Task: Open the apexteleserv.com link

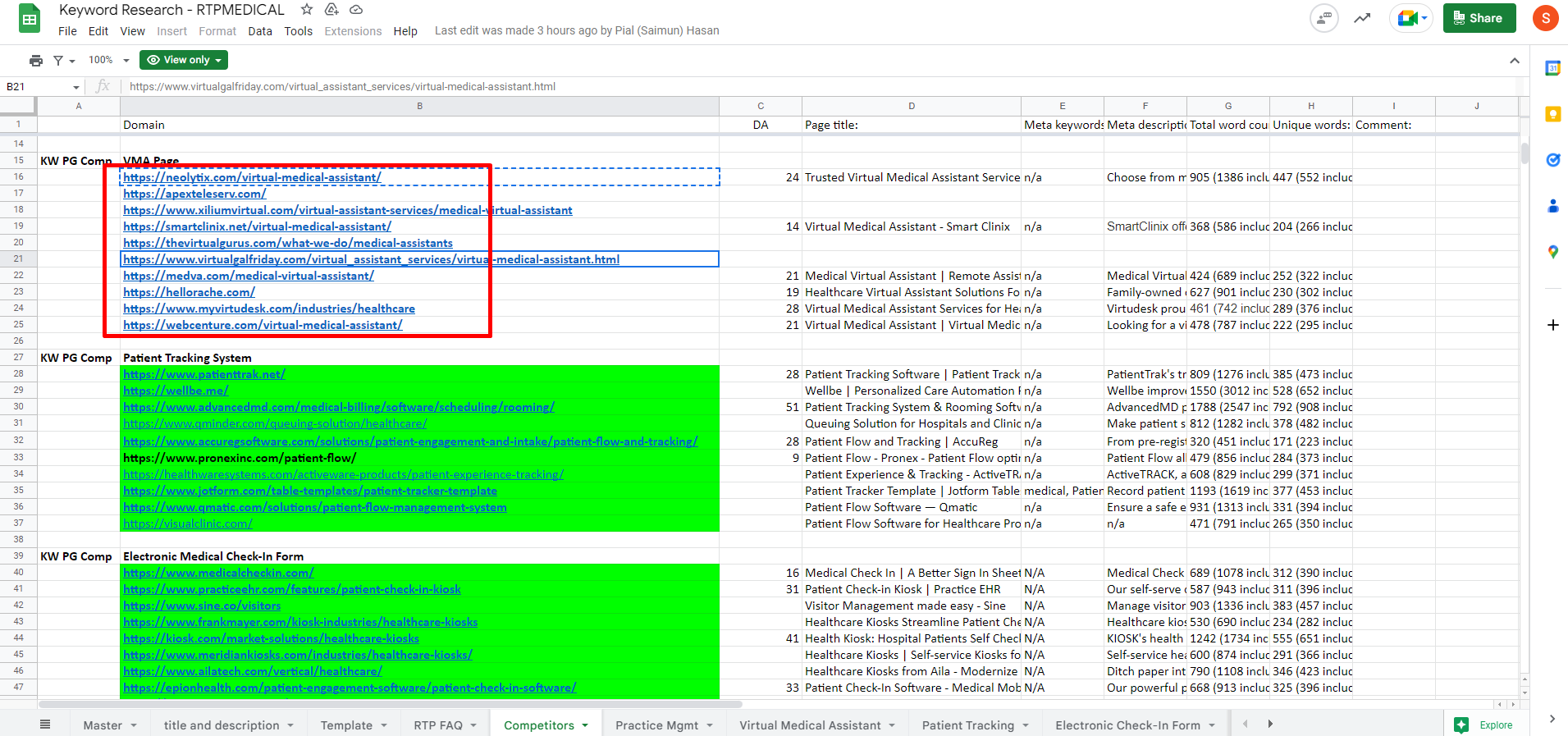Action: 194,194
